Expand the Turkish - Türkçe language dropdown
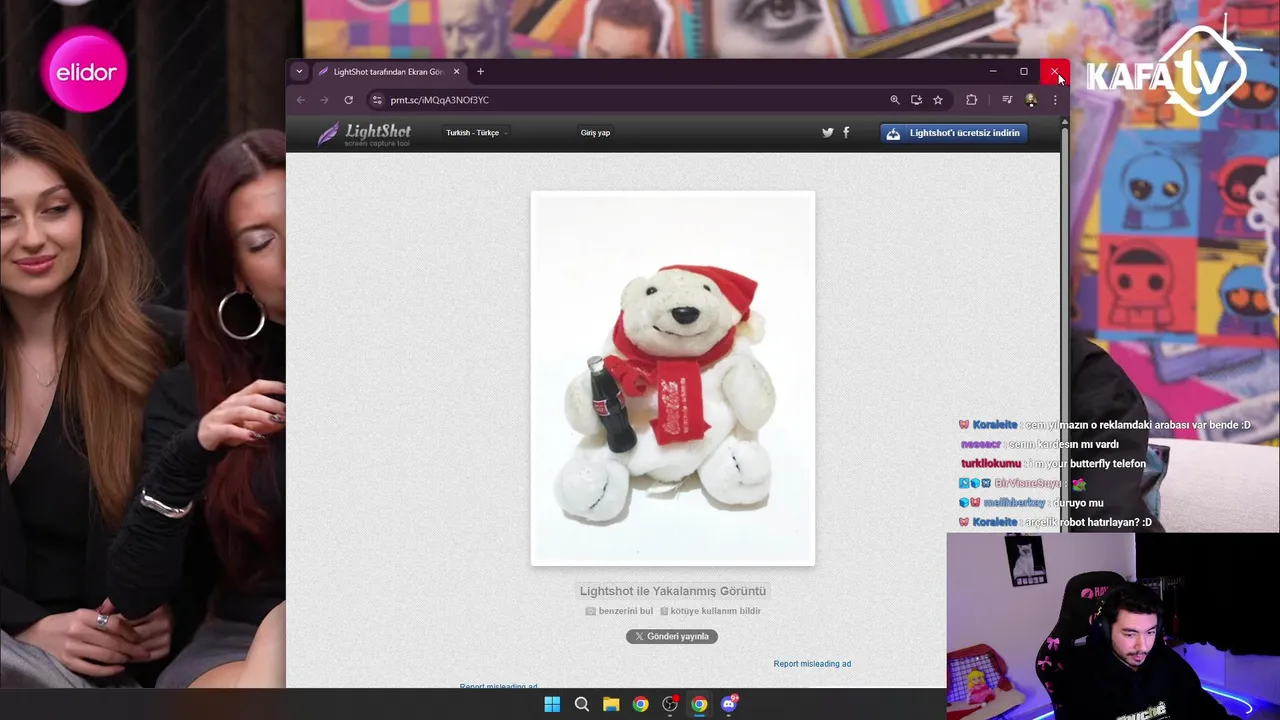 476,133
